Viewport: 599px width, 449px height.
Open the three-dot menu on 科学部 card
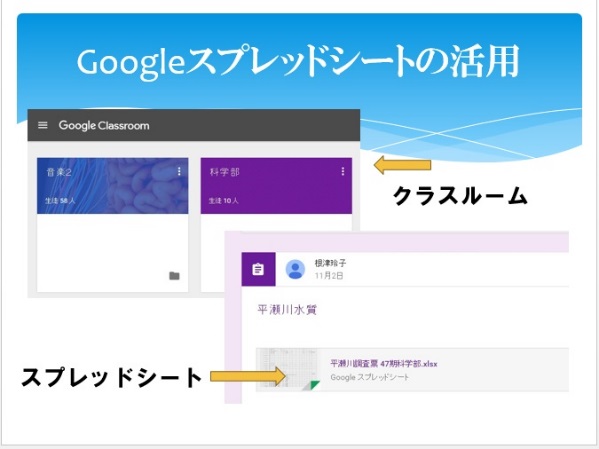pos(343,172)
